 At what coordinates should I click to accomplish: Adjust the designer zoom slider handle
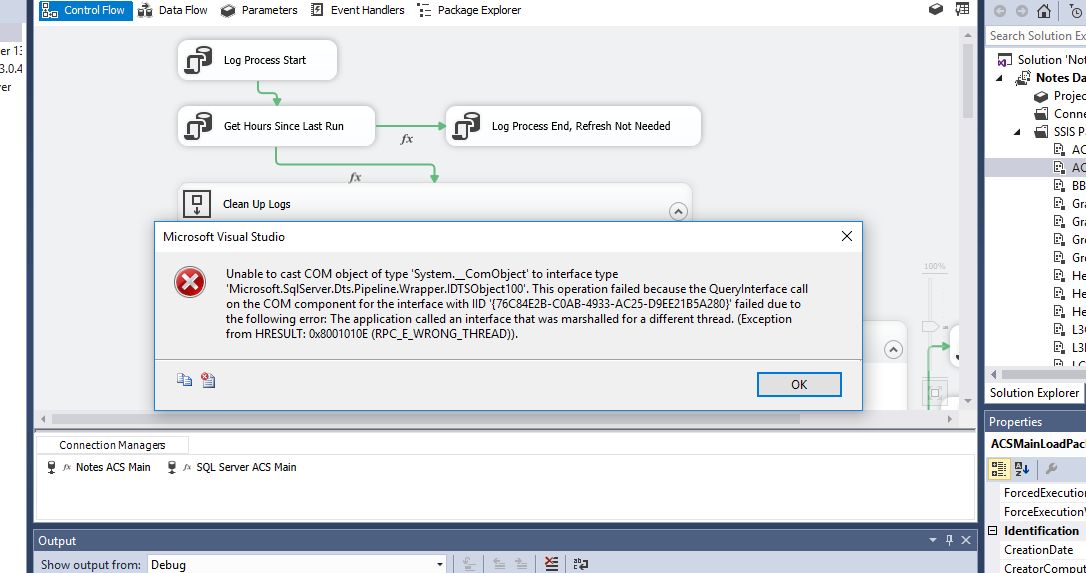pos(930,326)
